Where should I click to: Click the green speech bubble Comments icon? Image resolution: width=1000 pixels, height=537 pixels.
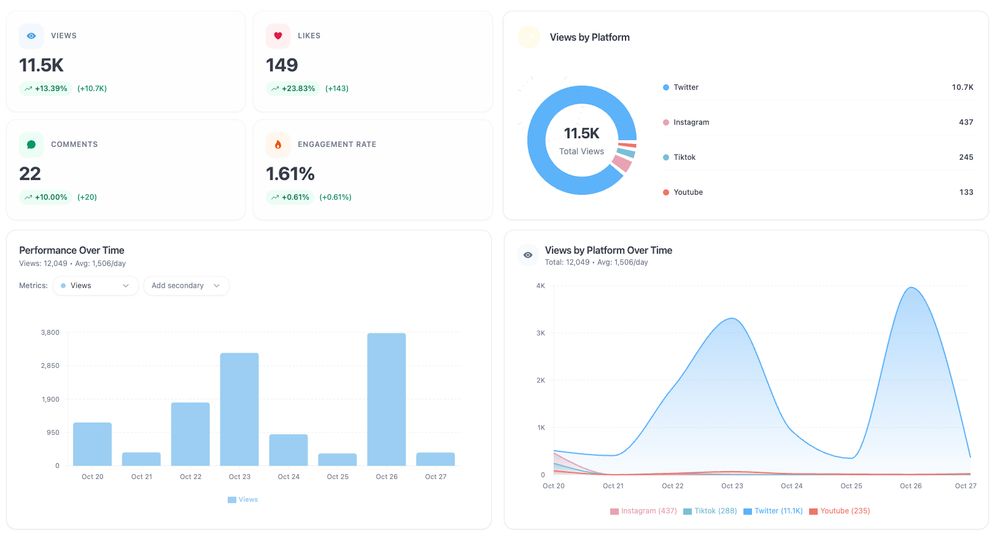point(31,145)
